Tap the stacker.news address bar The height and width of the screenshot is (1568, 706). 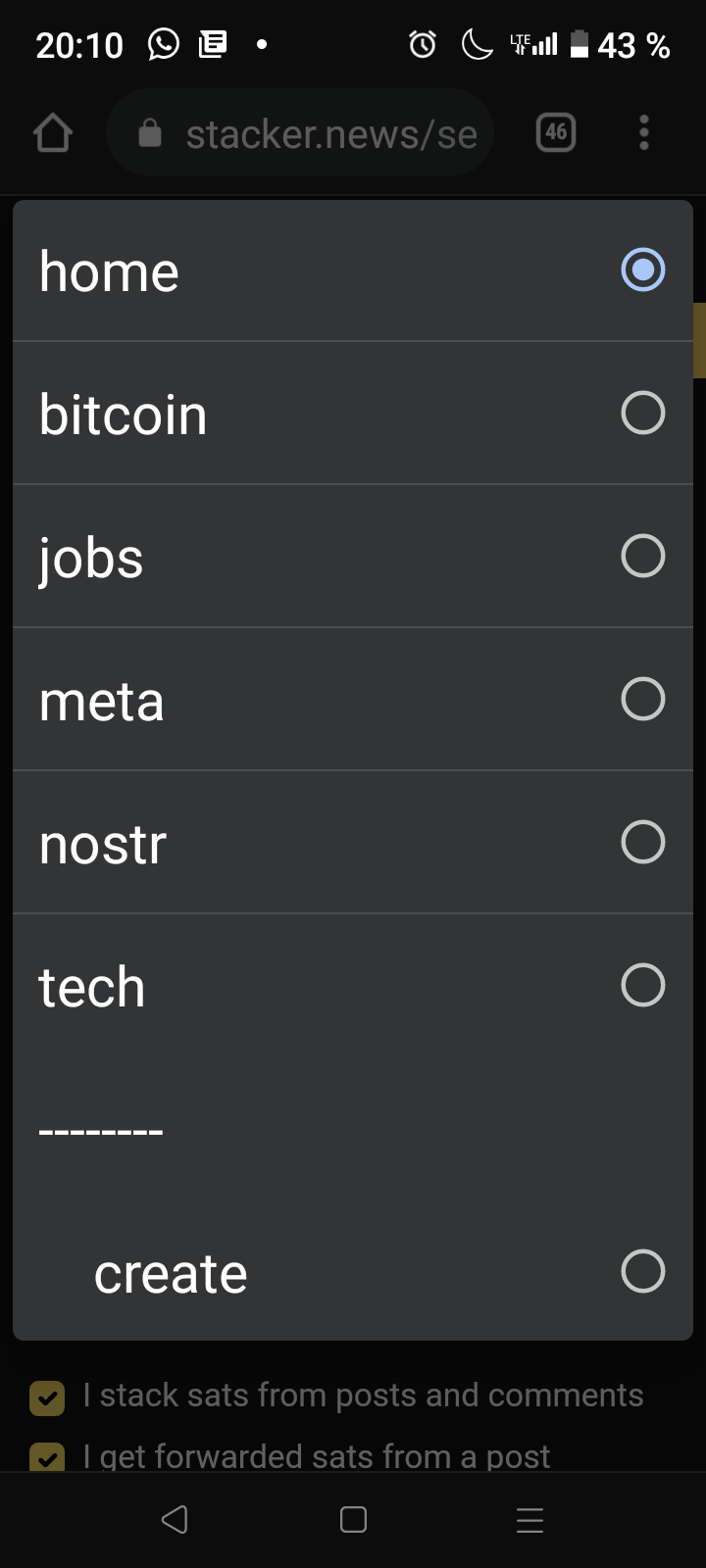(329, 134)
